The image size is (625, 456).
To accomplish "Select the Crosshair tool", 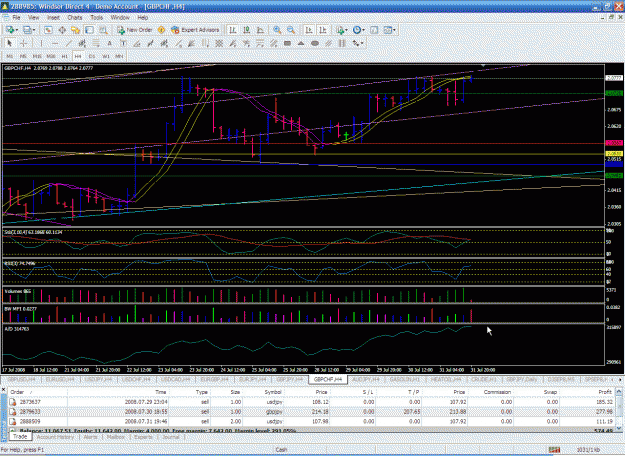I will (x=24, y=43).
